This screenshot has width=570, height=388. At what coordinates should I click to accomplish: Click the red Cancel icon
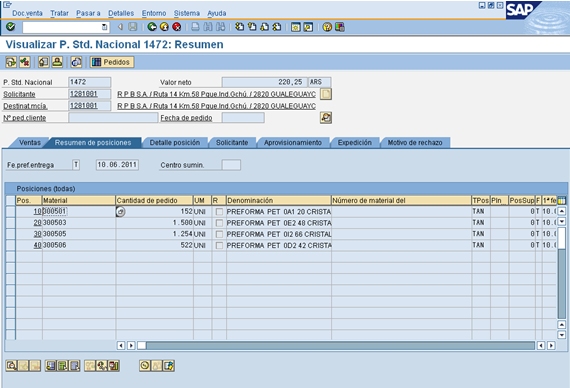coord(177,27)
